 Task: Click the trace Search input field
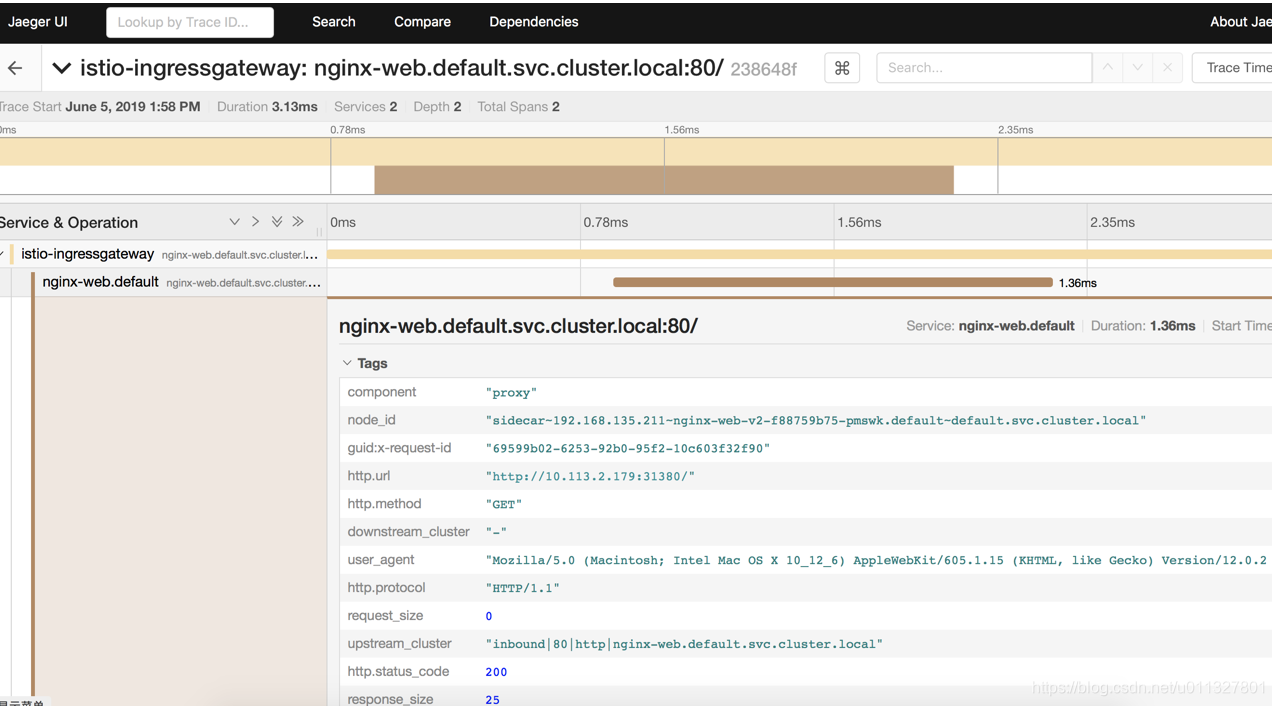(984, 68)
